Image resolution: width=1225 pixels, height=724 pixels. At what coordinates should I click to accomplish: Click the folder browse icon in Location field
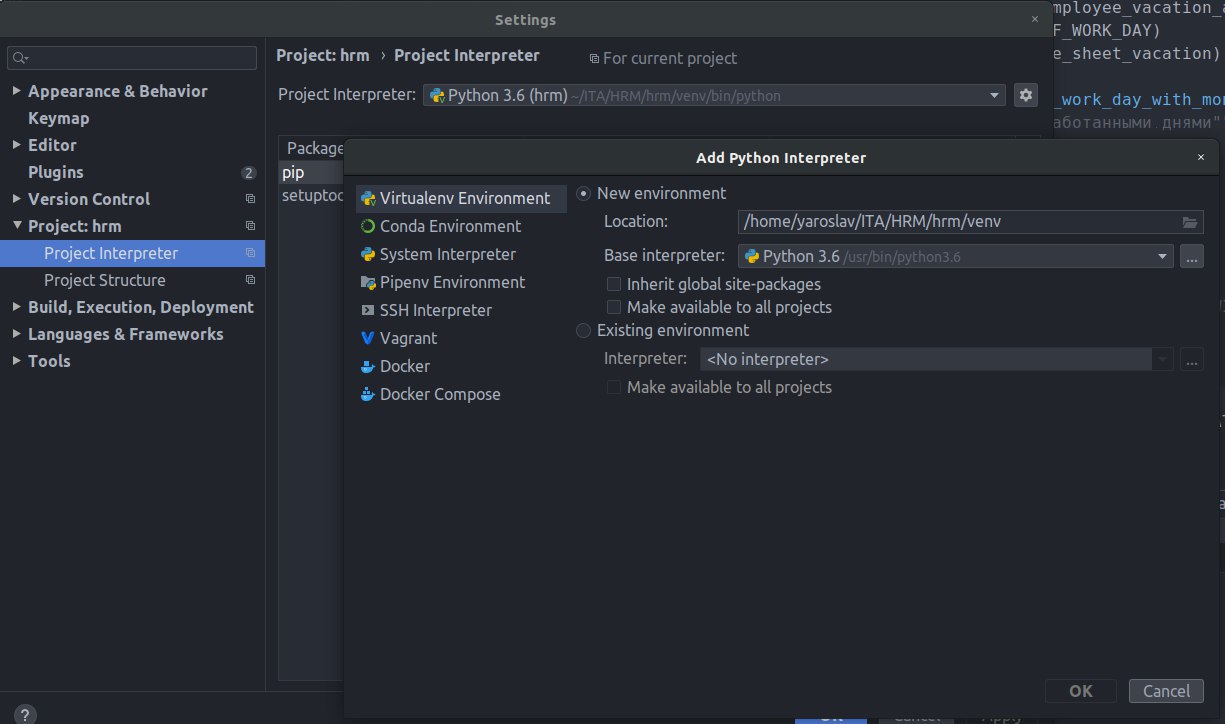tap(1190, 222)
